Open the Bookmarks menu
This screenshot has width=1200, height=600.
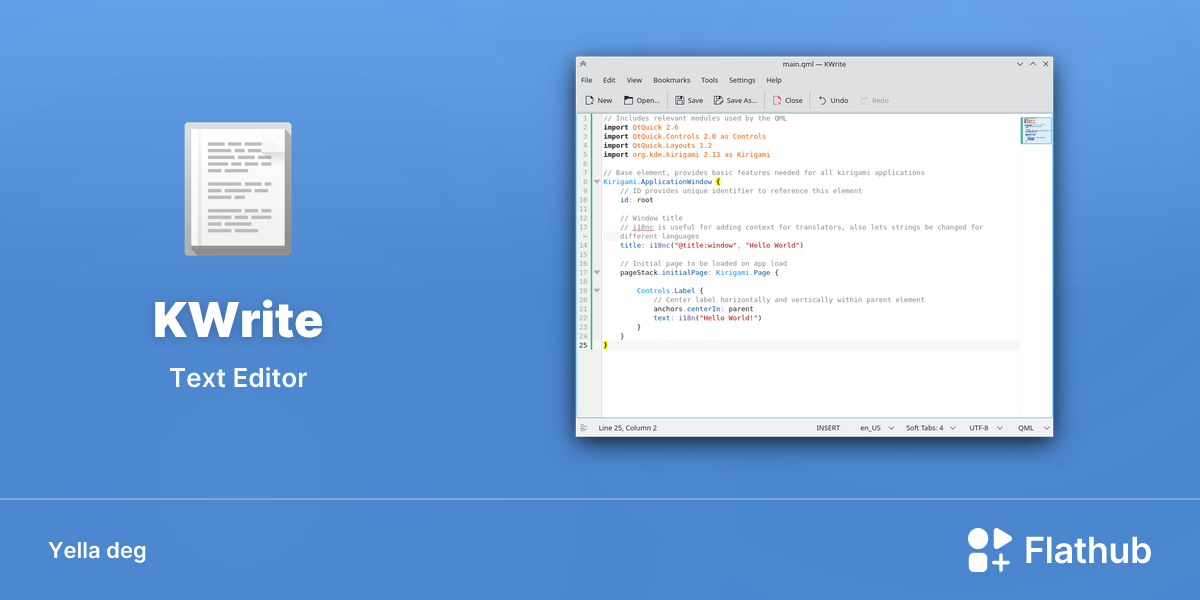click(672, 80)
